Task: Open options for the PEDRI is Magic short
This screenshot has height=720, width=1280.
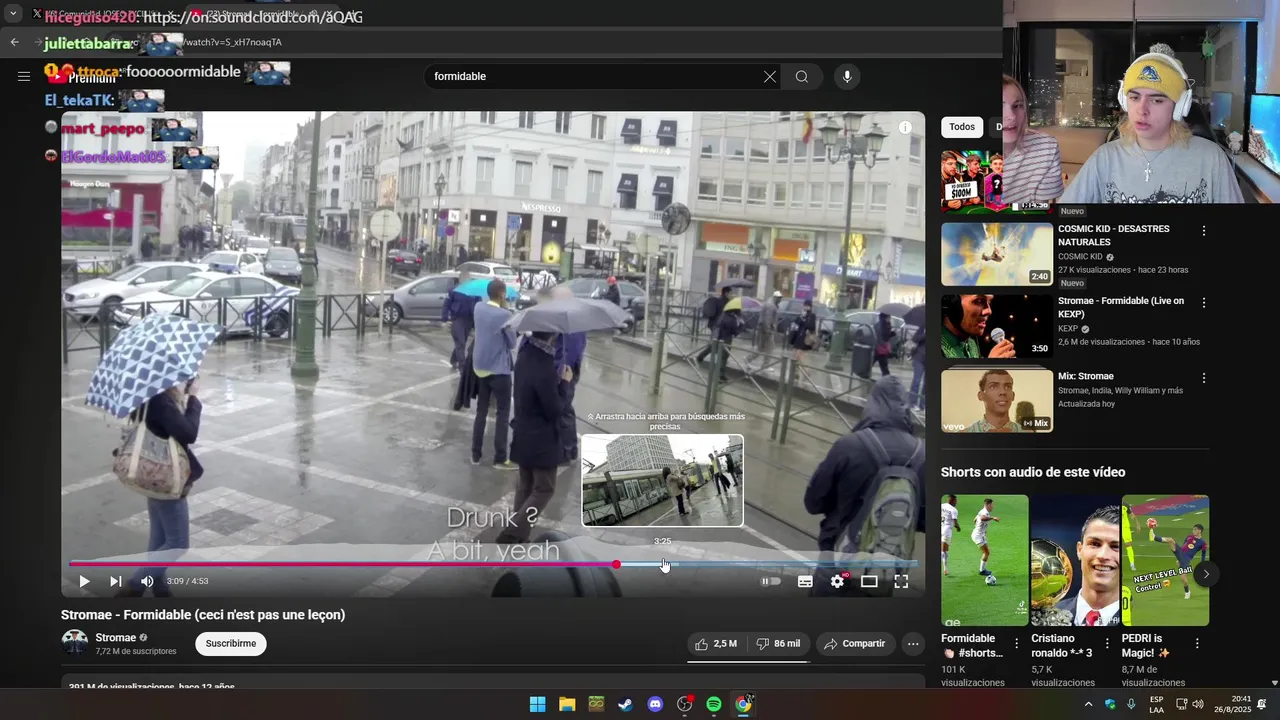Action: pyautogui.click(x=1197, y=644)
